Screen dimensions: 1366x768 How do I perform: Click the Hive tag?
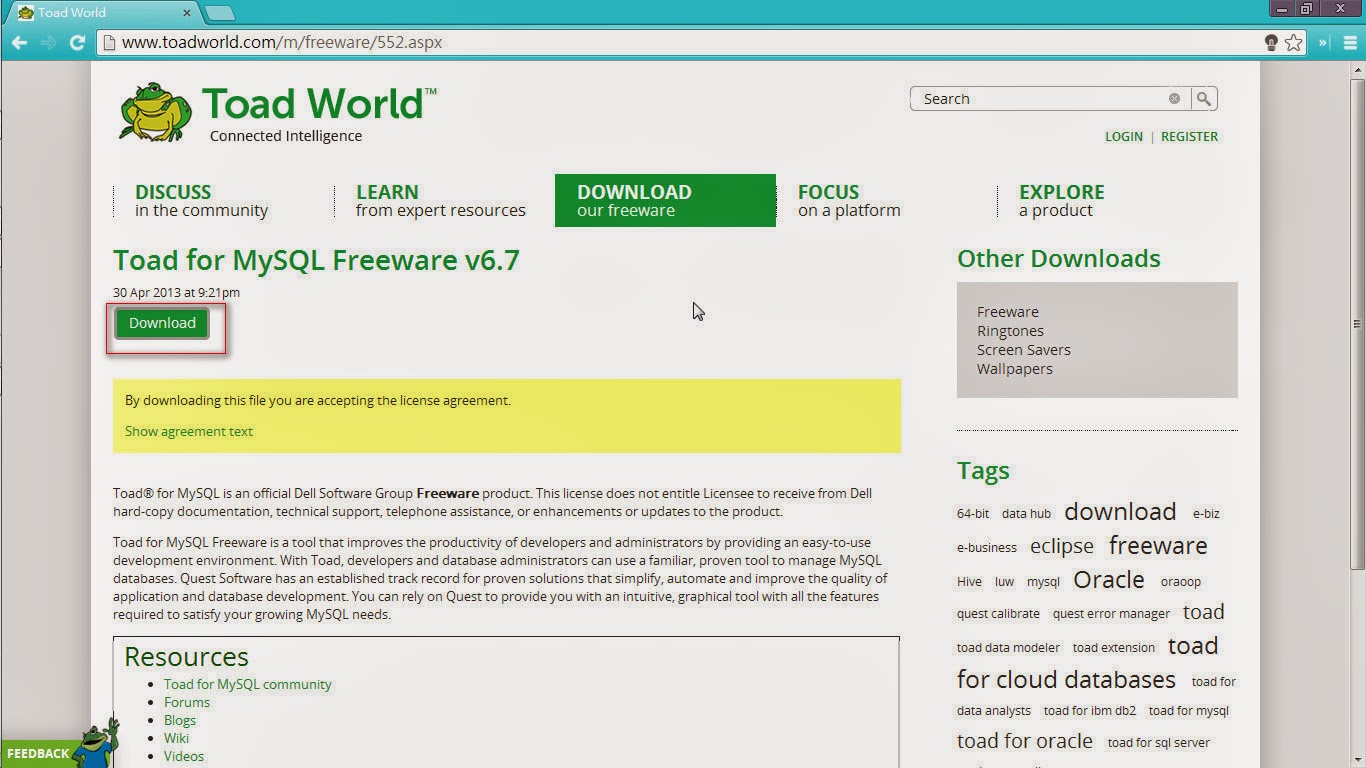point(969,582)
